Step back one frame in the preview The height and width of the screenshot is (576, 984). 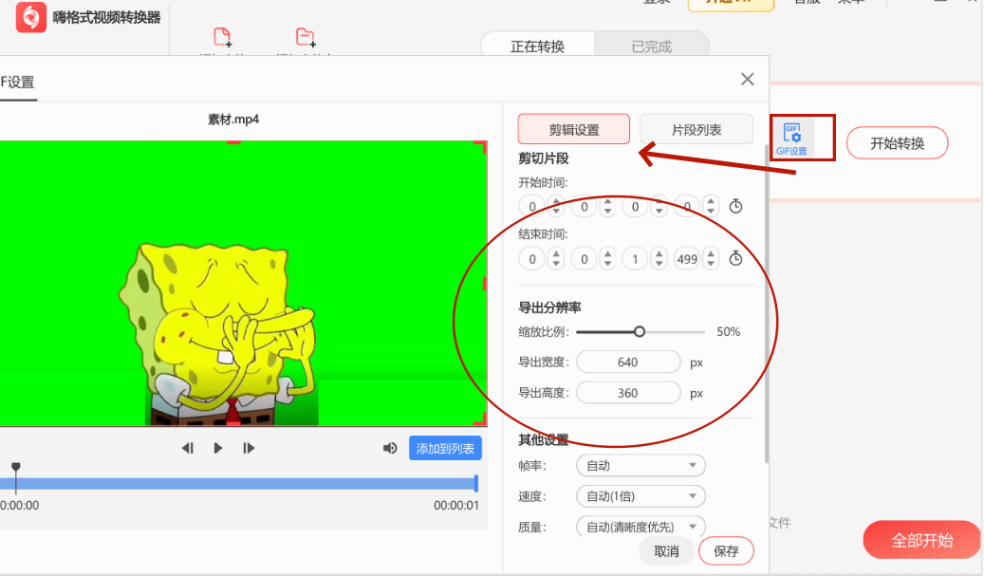pos(188,448)
